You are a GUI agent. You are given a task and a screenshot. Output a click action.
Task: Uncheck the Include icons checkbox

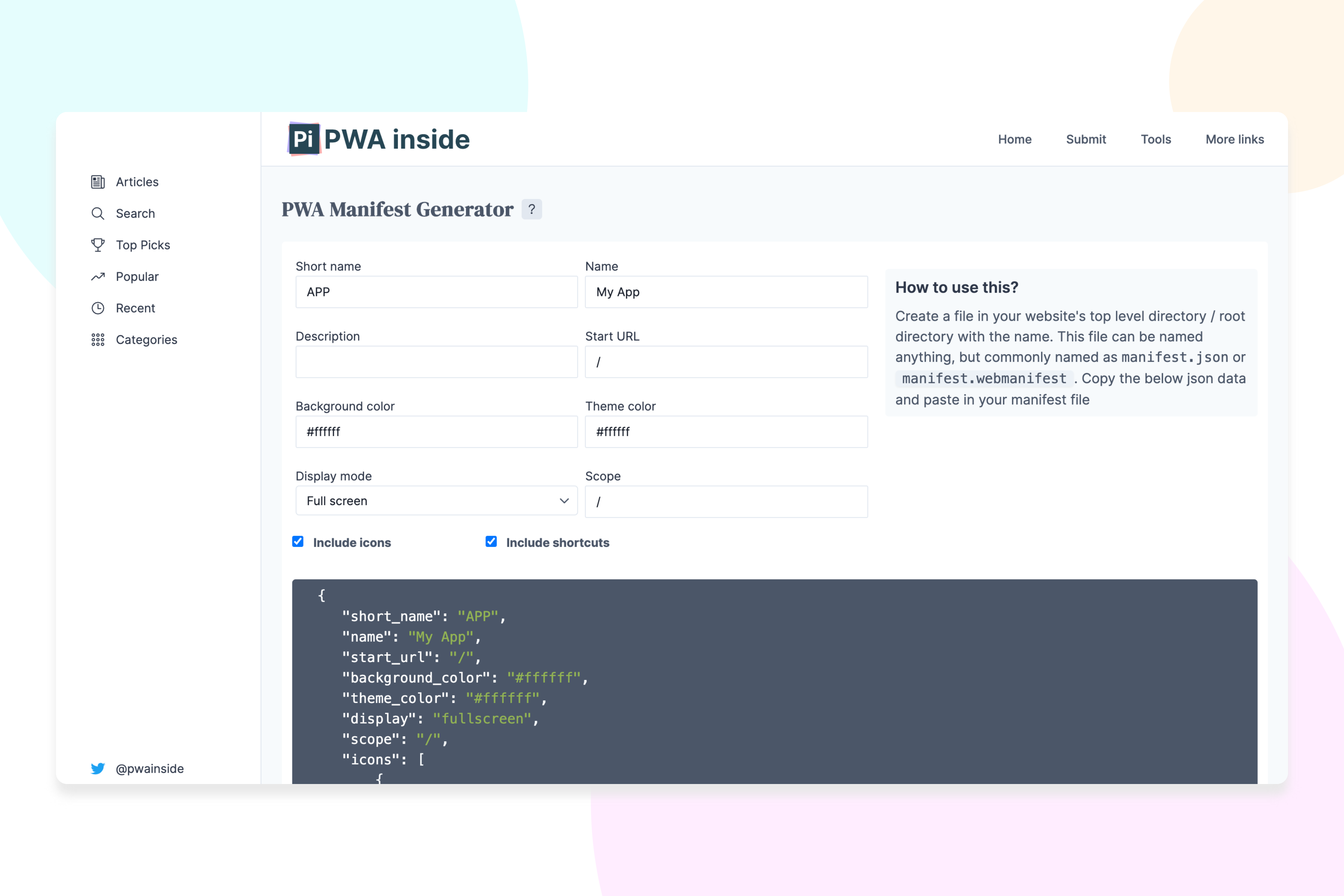[x=298, y=542]
